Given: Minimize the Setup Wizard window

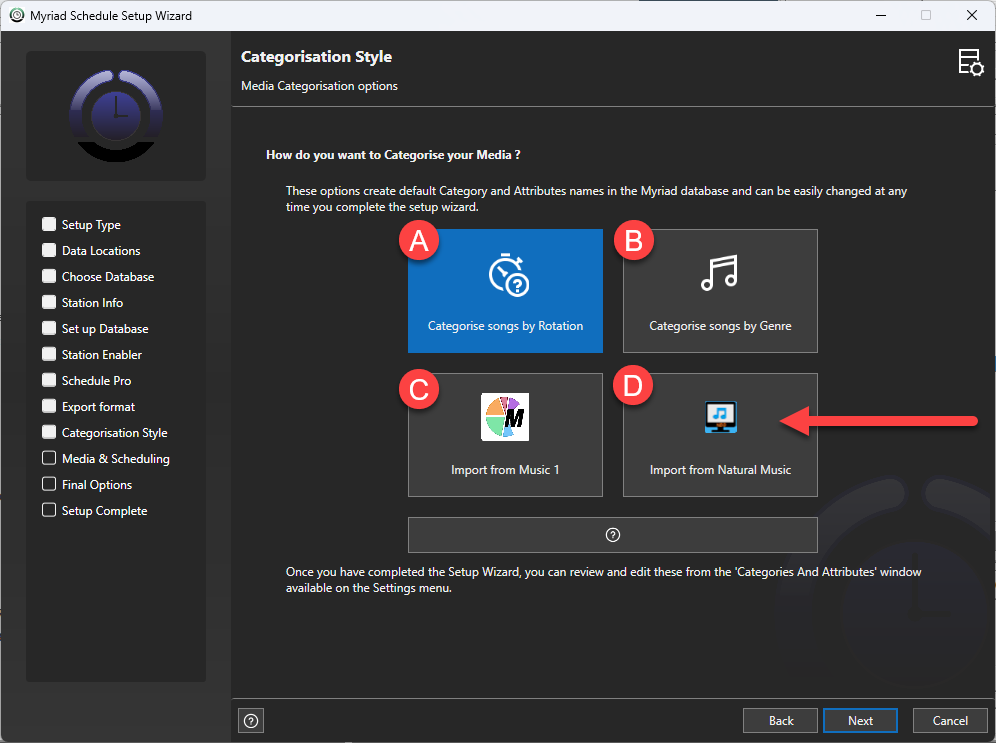Looking at the screenshot, I should coord(880,15).
